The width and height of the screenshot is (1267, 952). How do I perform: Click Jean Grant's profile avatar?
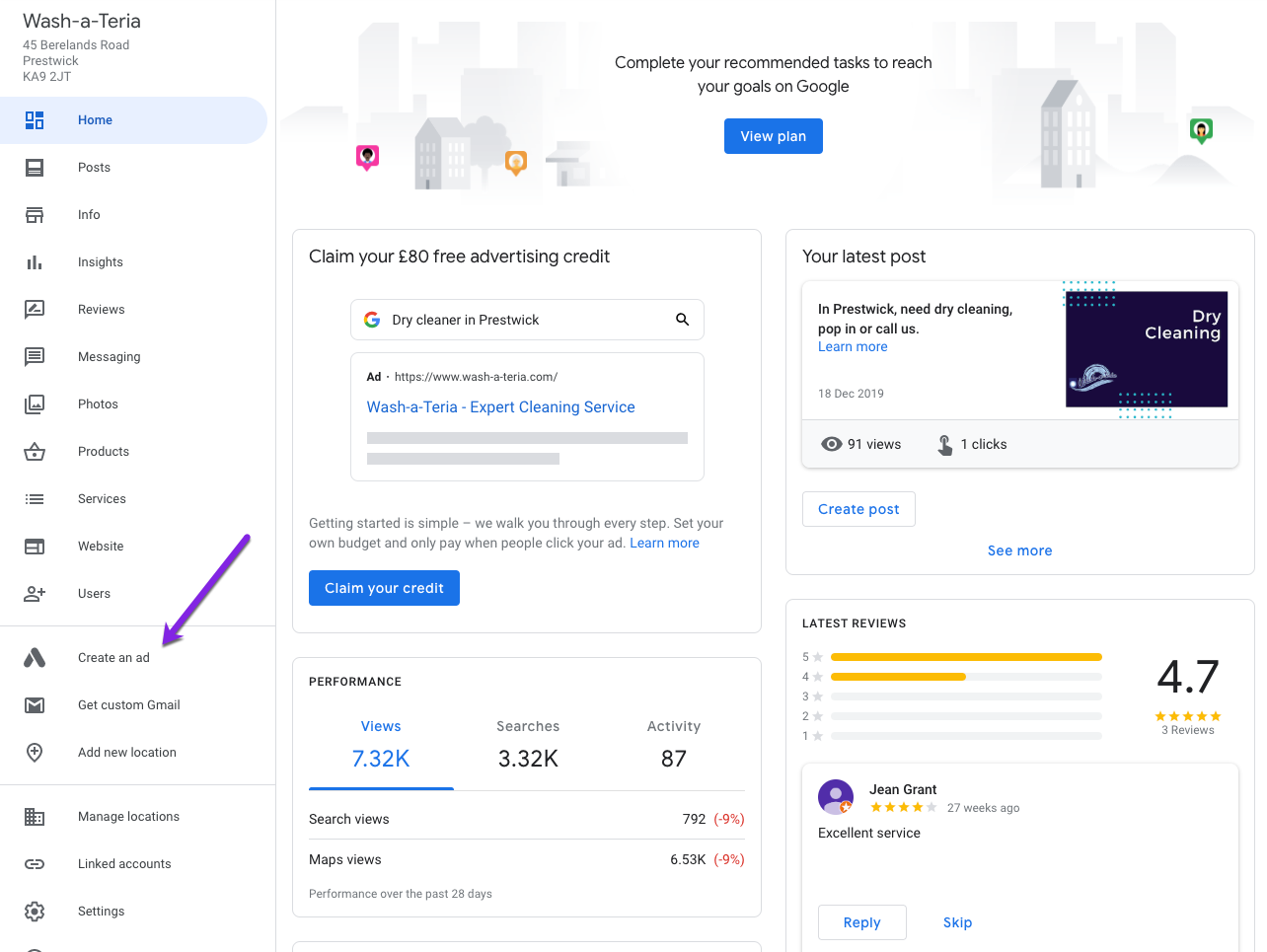pos(836,797)
